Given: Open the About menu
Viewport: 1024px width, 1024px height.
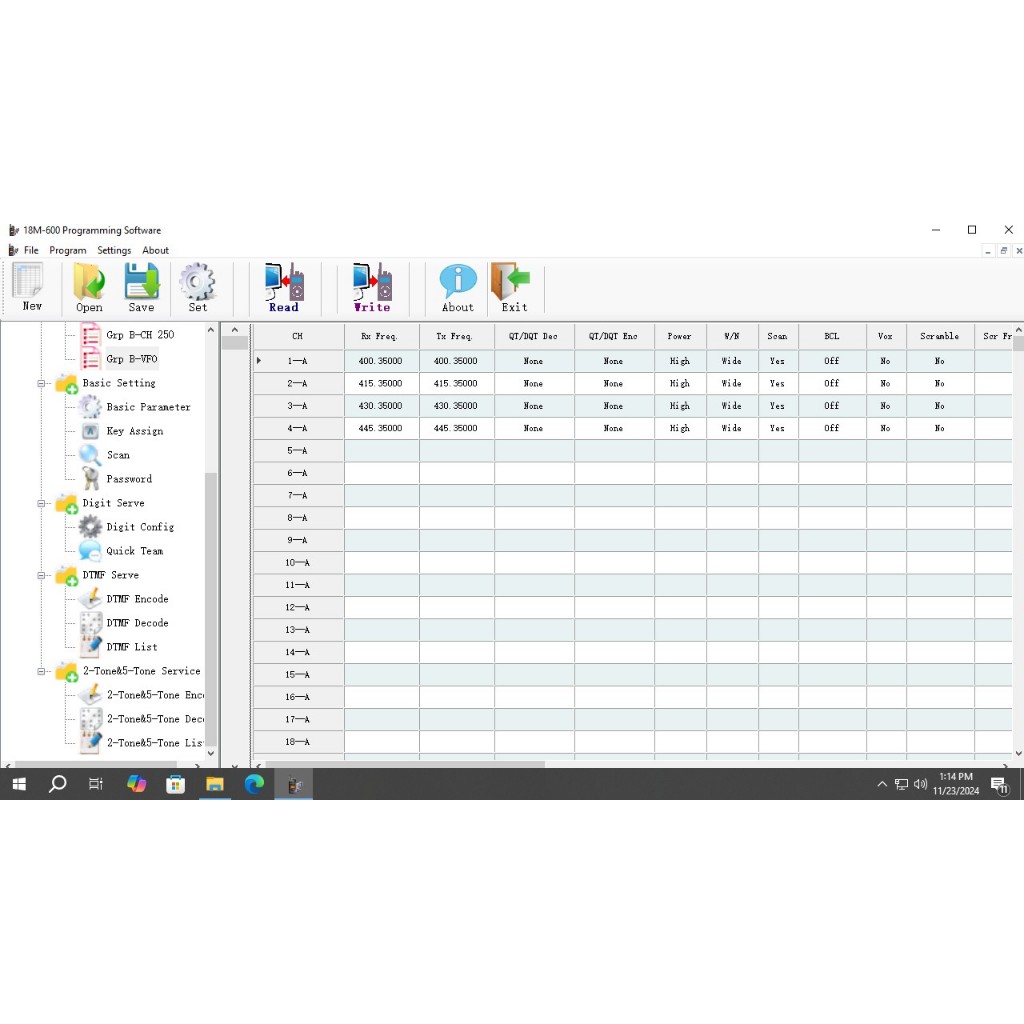Looking at the screenshot, I should [x=155, y=250].
